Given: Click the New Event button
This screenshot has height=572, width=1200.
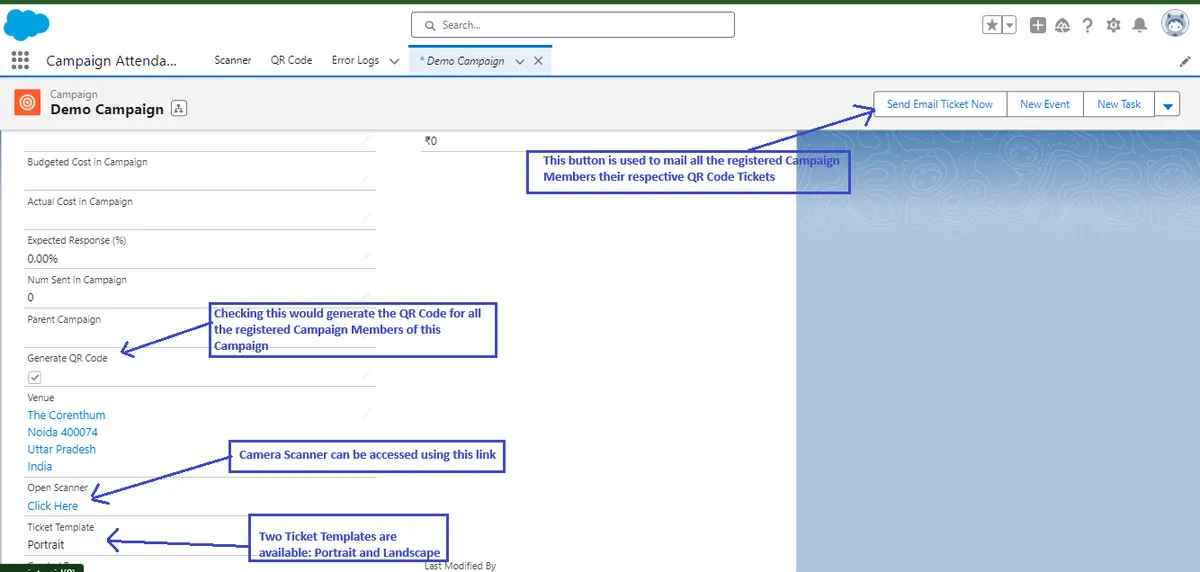Looking at the screenshot, I should [1045, 104].
